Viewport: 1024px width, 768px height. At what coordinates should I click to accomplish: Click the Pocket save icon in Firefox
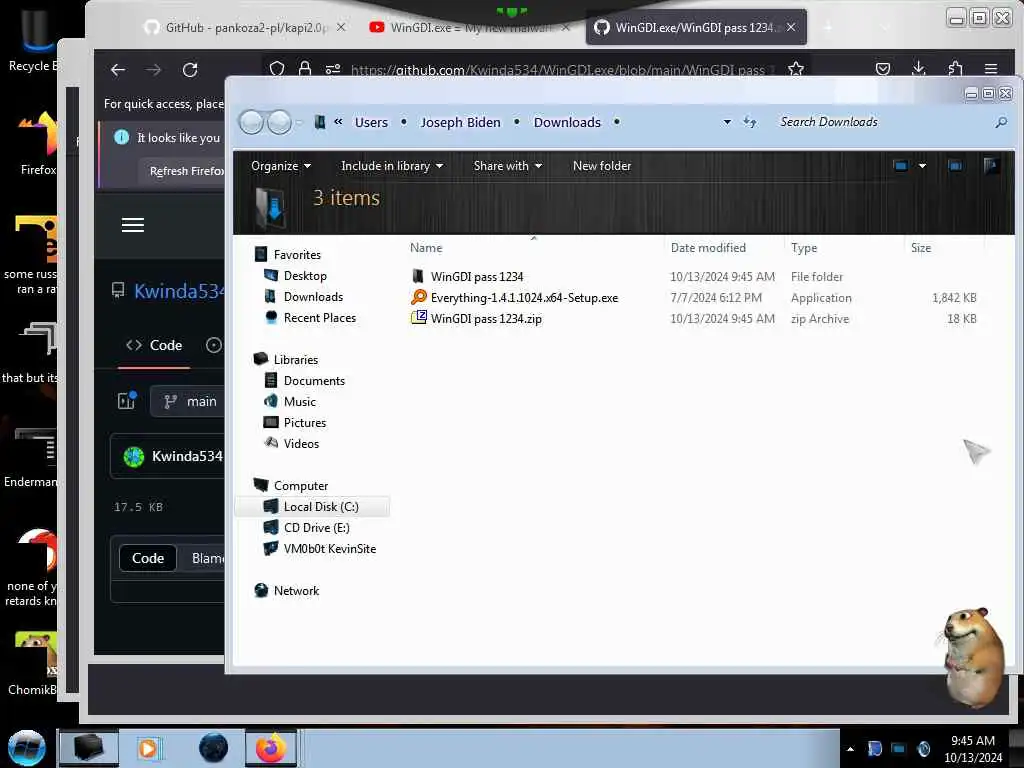click(883, 69)
